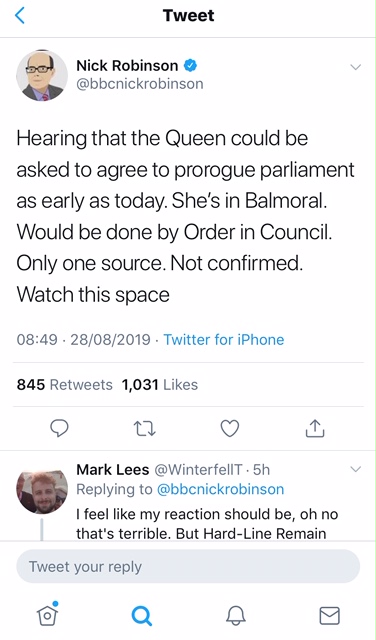Screen dimensions: 376x640
Task: Open the Home tab in the bottom bar
Action: [47, 614]
